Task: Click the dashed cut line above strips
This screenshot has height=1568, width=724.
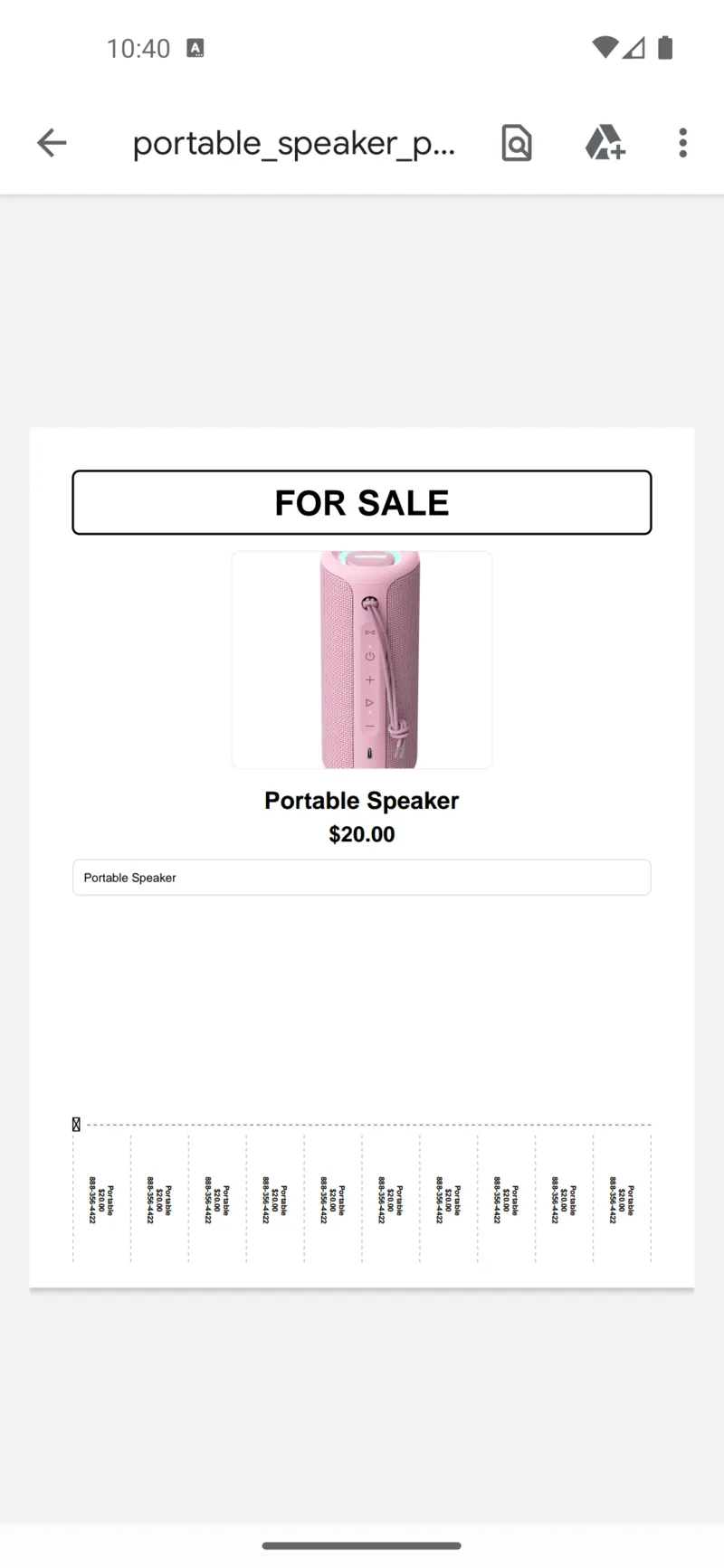Action: click(362, 1125)
